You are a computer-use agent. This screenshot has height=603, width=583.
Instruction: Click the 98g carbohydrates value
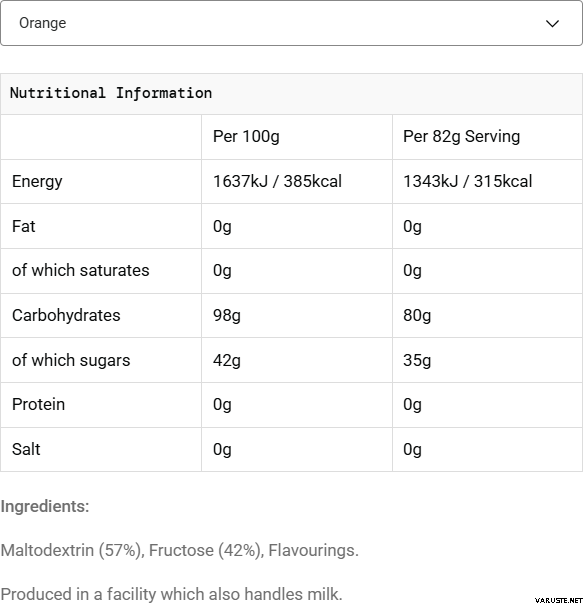[x=227, y=316]
